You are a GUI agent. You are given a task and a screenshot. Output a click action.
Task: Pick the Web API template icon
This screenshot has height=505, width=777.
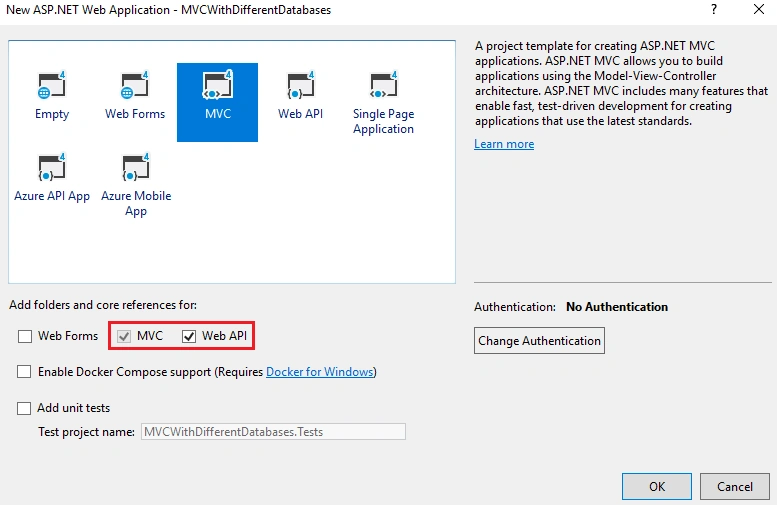pos(301,85)
